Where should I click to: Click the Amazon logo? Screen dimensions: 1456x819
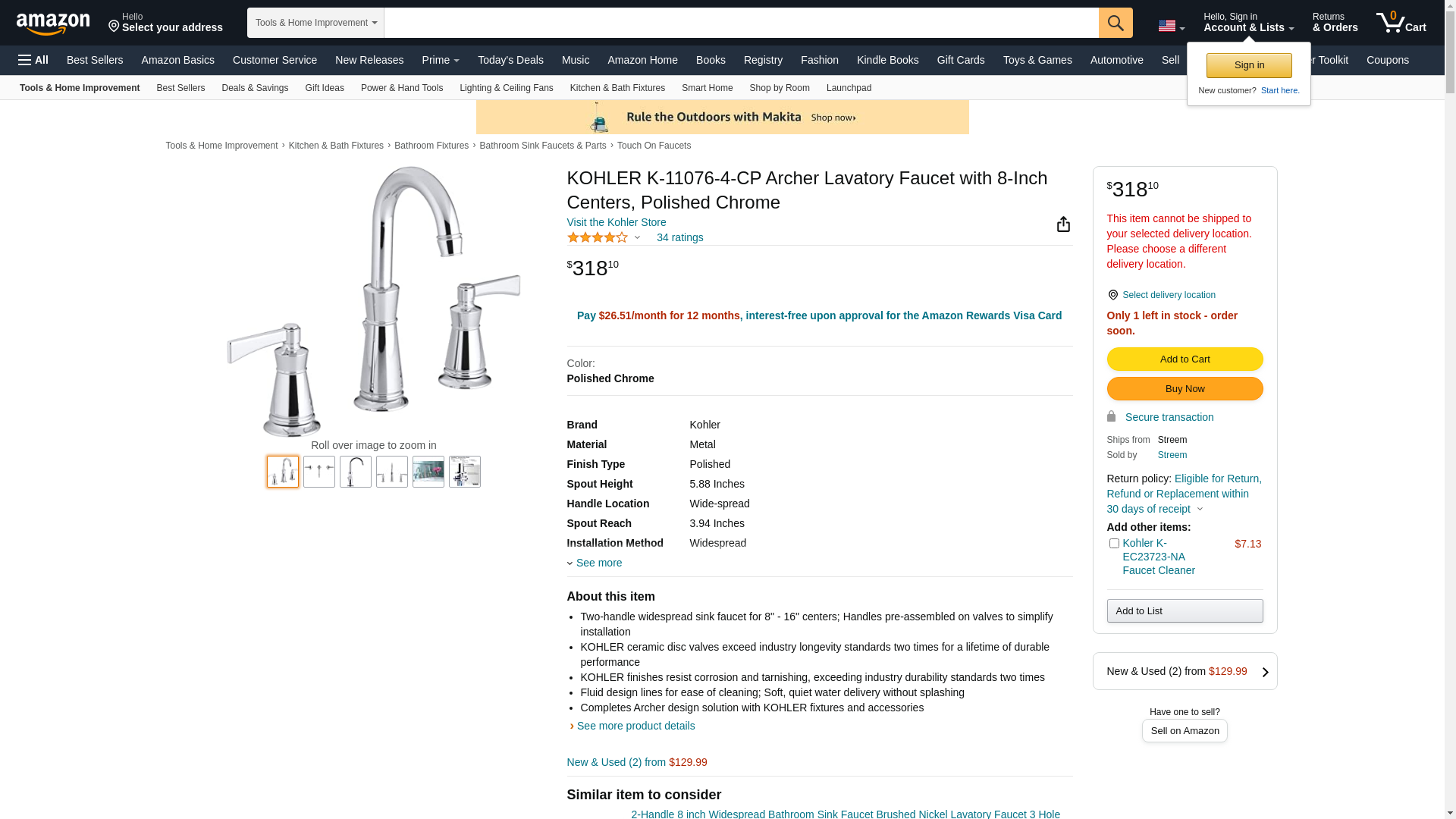(x=53, y=24)
